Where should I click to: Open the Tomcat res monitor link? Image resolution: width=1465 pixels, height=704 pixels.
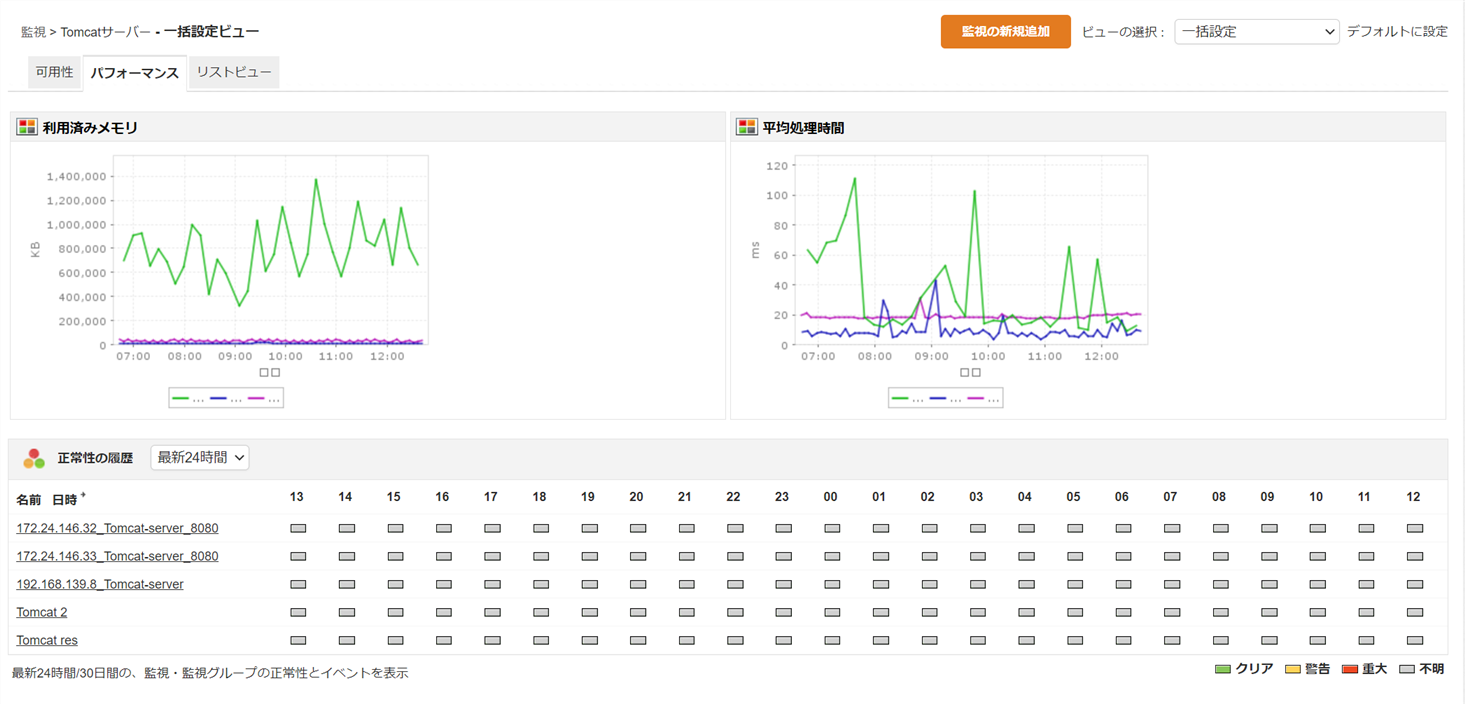point(47,640)
